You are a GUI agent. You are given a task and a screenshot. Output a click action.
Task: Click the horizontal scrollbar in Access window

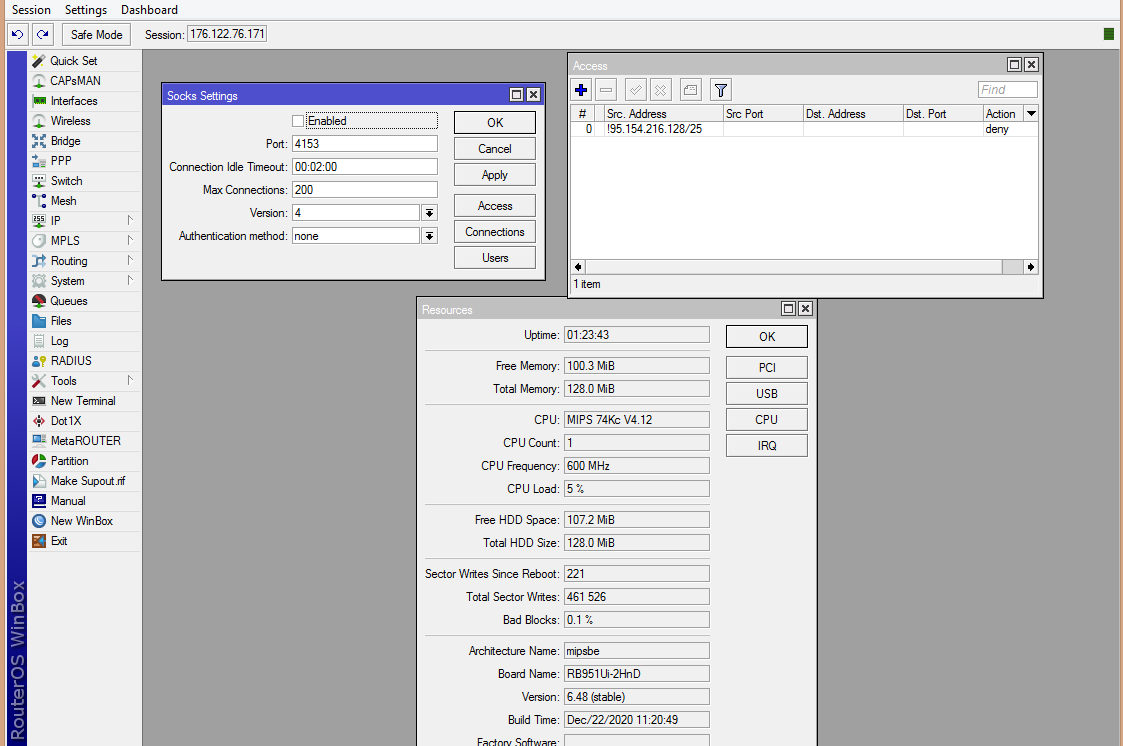click(x=793, y=267)
